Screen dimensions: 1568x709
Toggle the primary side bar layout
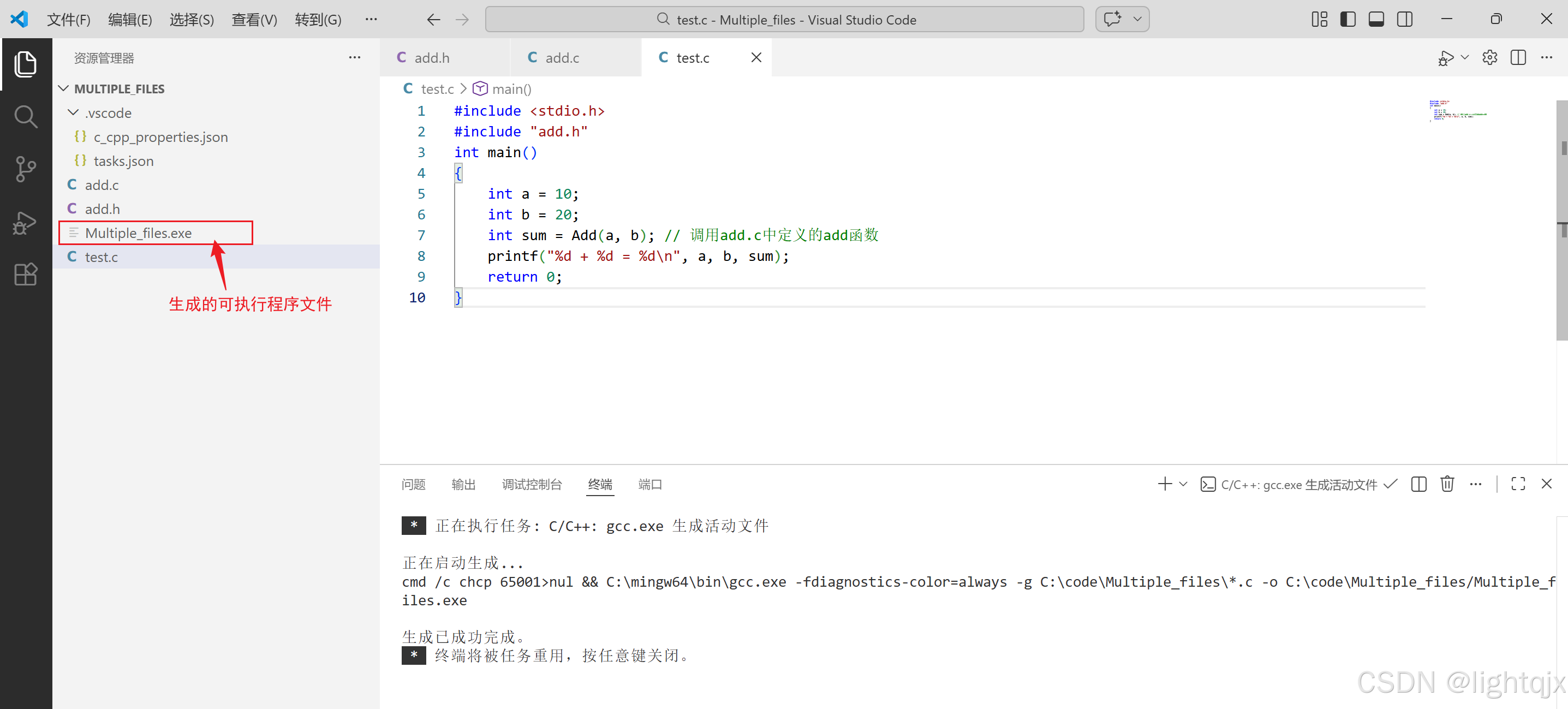pos(1348,20)
